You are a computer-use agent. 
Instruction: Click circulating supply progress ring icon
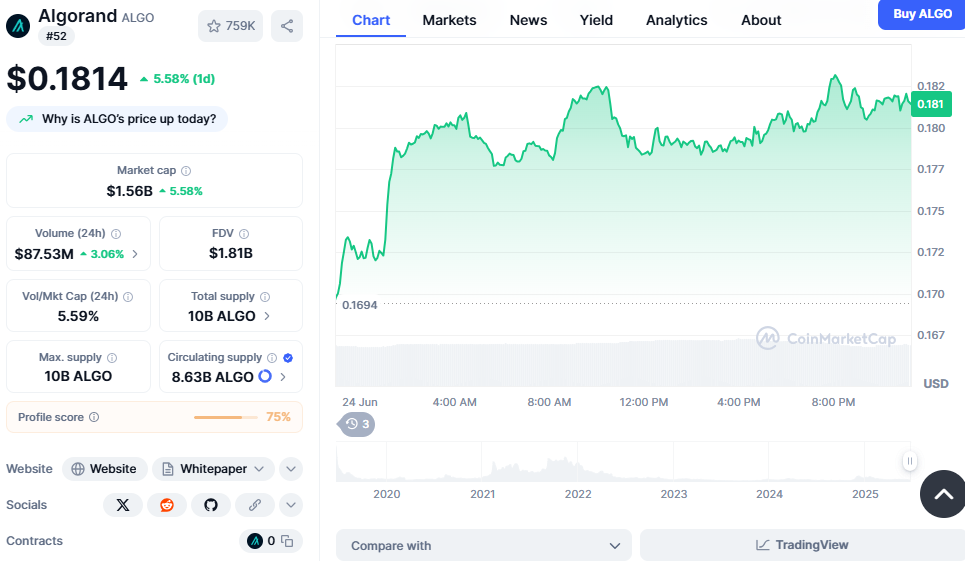coord(265,376)
